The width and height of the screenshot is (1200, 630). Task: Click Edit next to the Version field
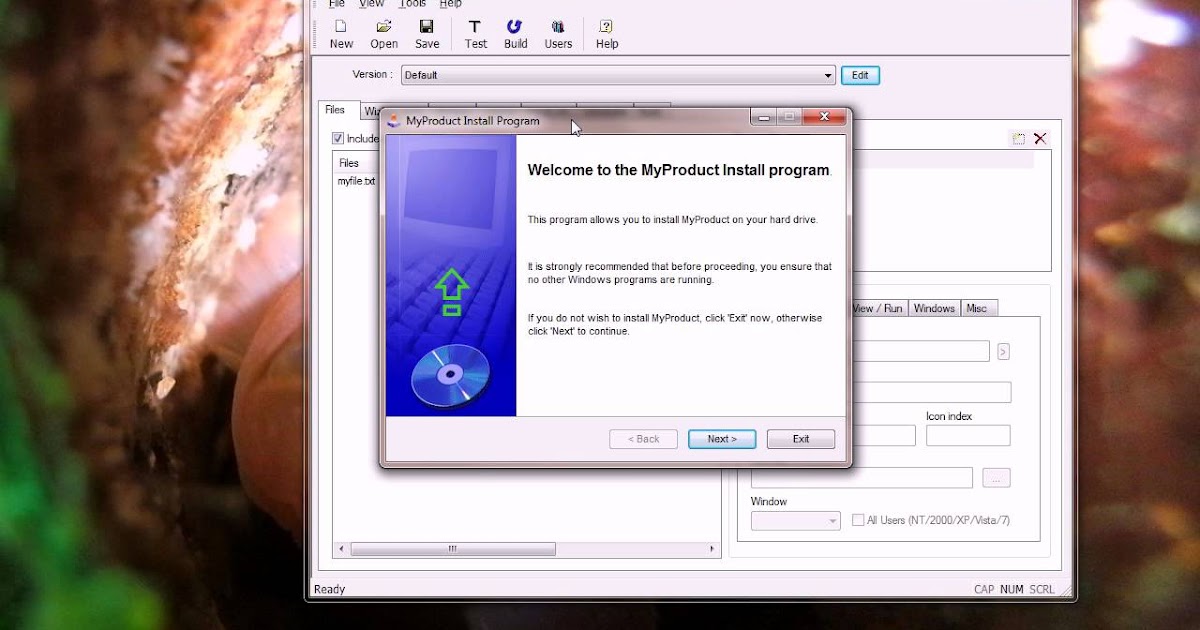(860, 75)
